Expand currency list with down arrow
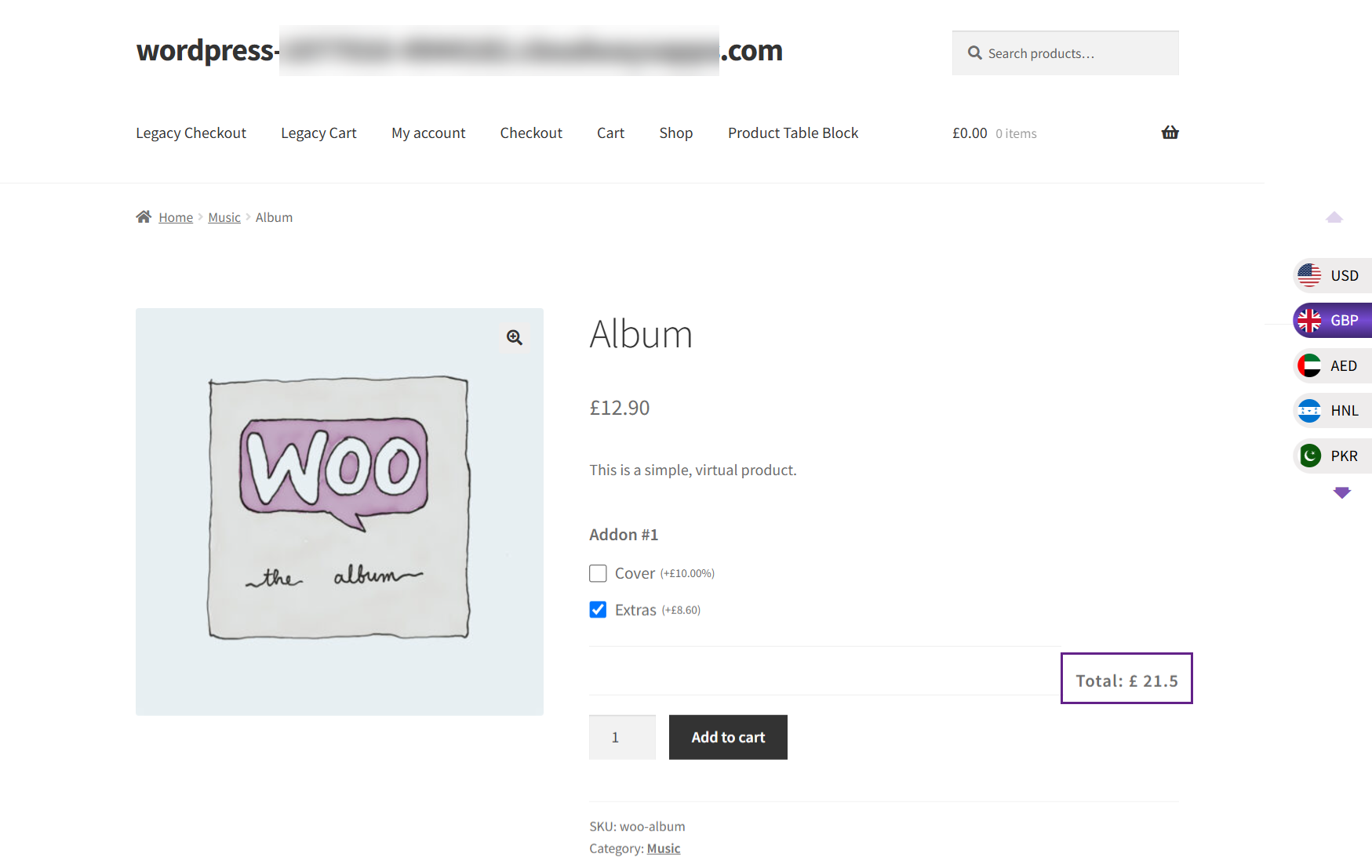 [x=1342, y=492]
